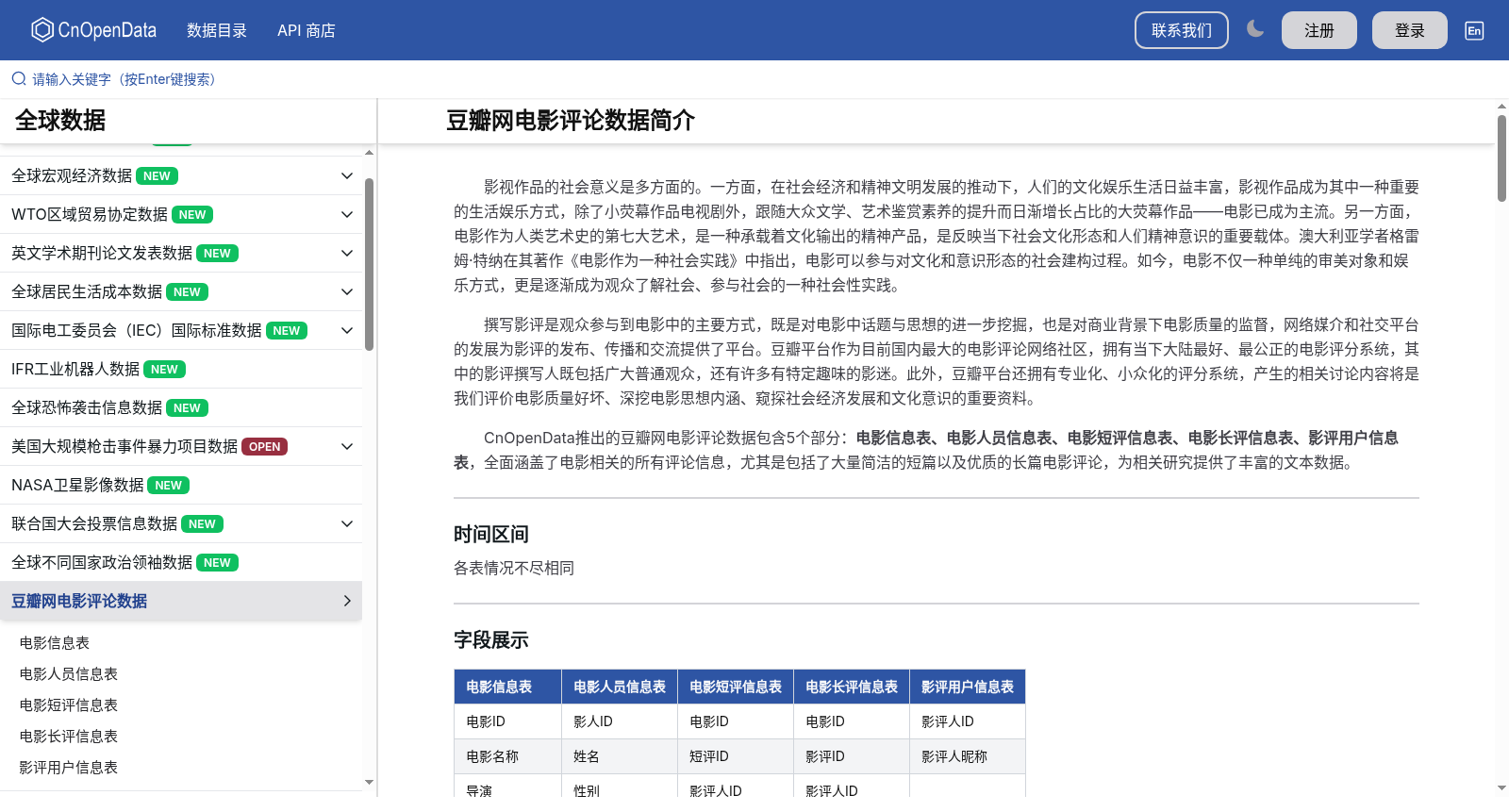Click main page scrollbar thumb
Viewport: 1509px width, 812px height.
[1501, 158]
